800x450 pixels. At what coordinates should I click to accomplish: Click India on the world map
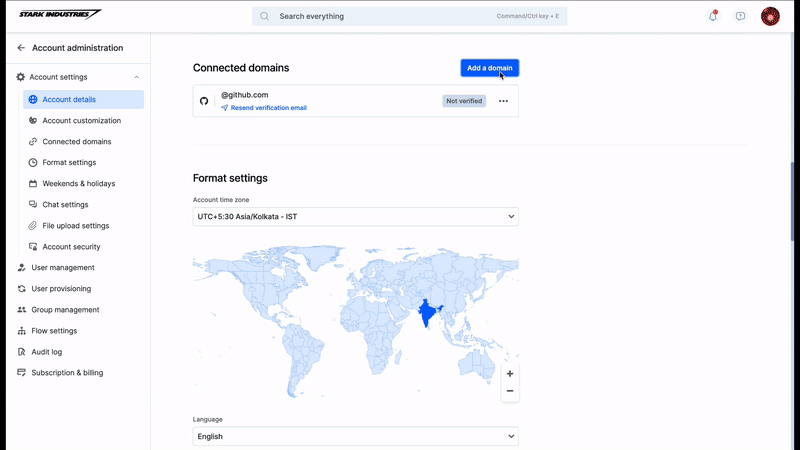[426, 313]
